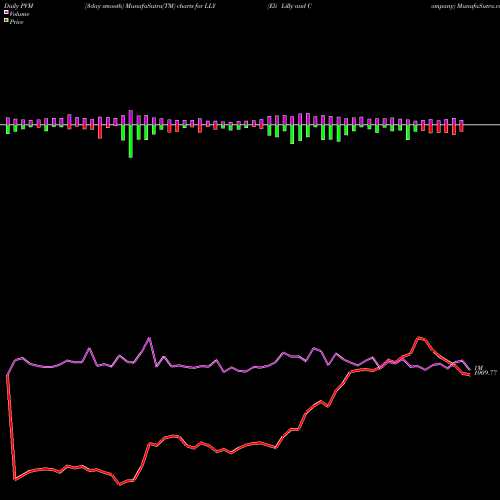Click the Volume legend color swatch
Viewport: 500px width, 500px height.
[x=6, y=13]
